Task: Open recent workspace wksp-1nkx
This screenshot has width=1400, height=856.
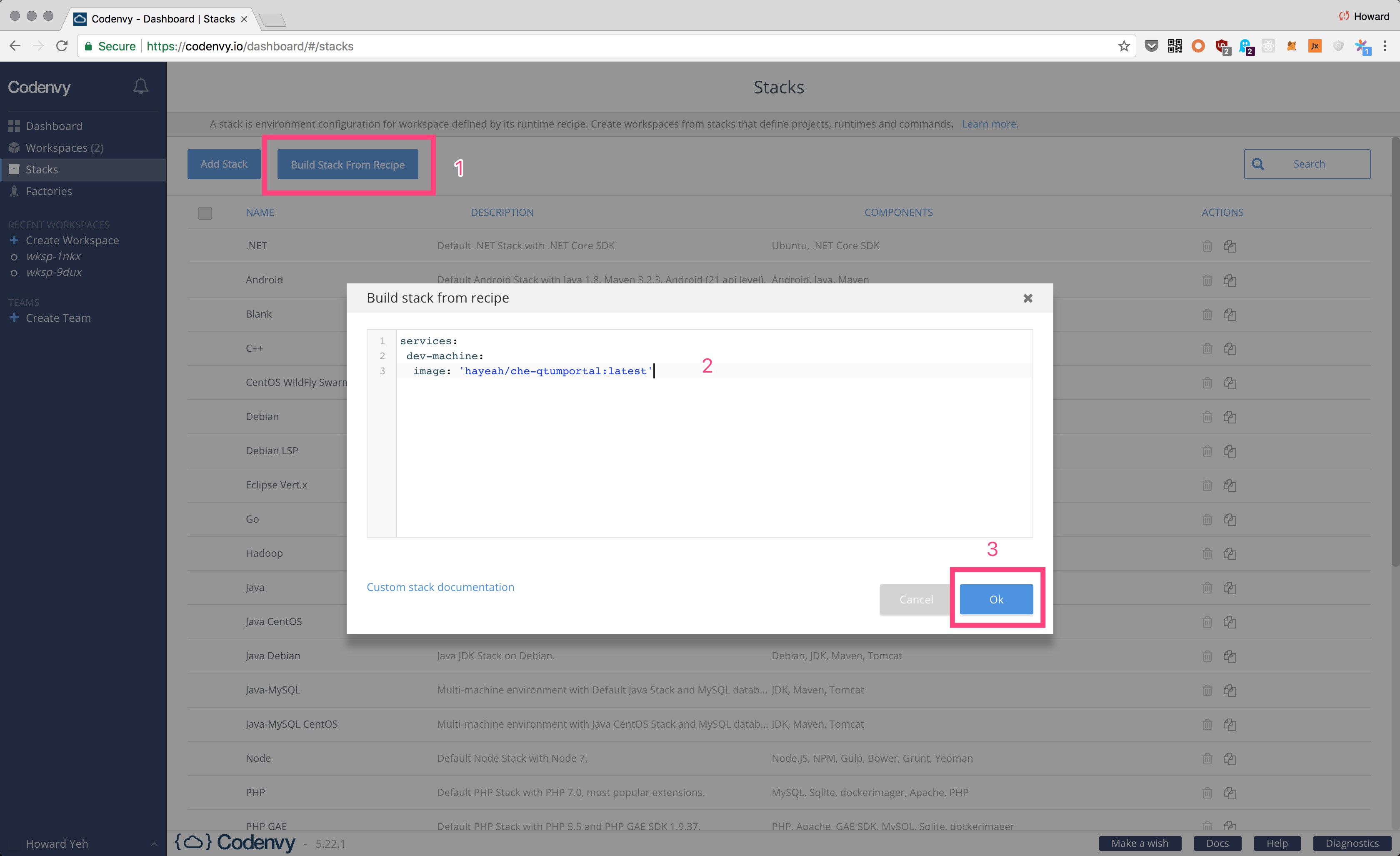Action: [x=53, y=256]
